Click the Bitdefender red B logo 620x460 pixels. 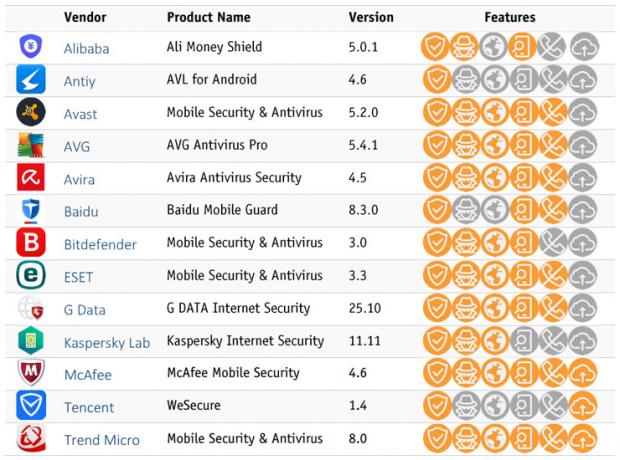point(31,243)
